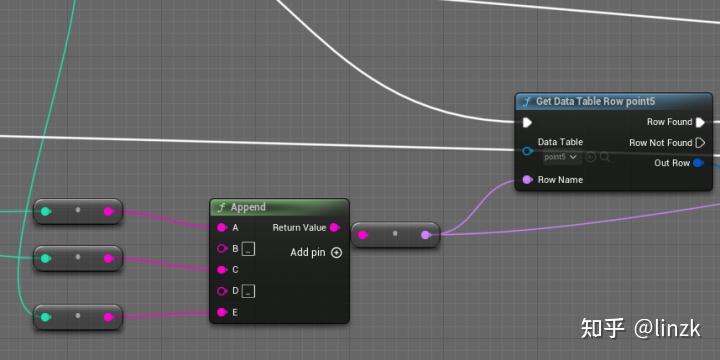Click magenta output pin of conversion node feeding A
Image resolution: width=720 pixels, height=360 pixels.
coord(108,212)
